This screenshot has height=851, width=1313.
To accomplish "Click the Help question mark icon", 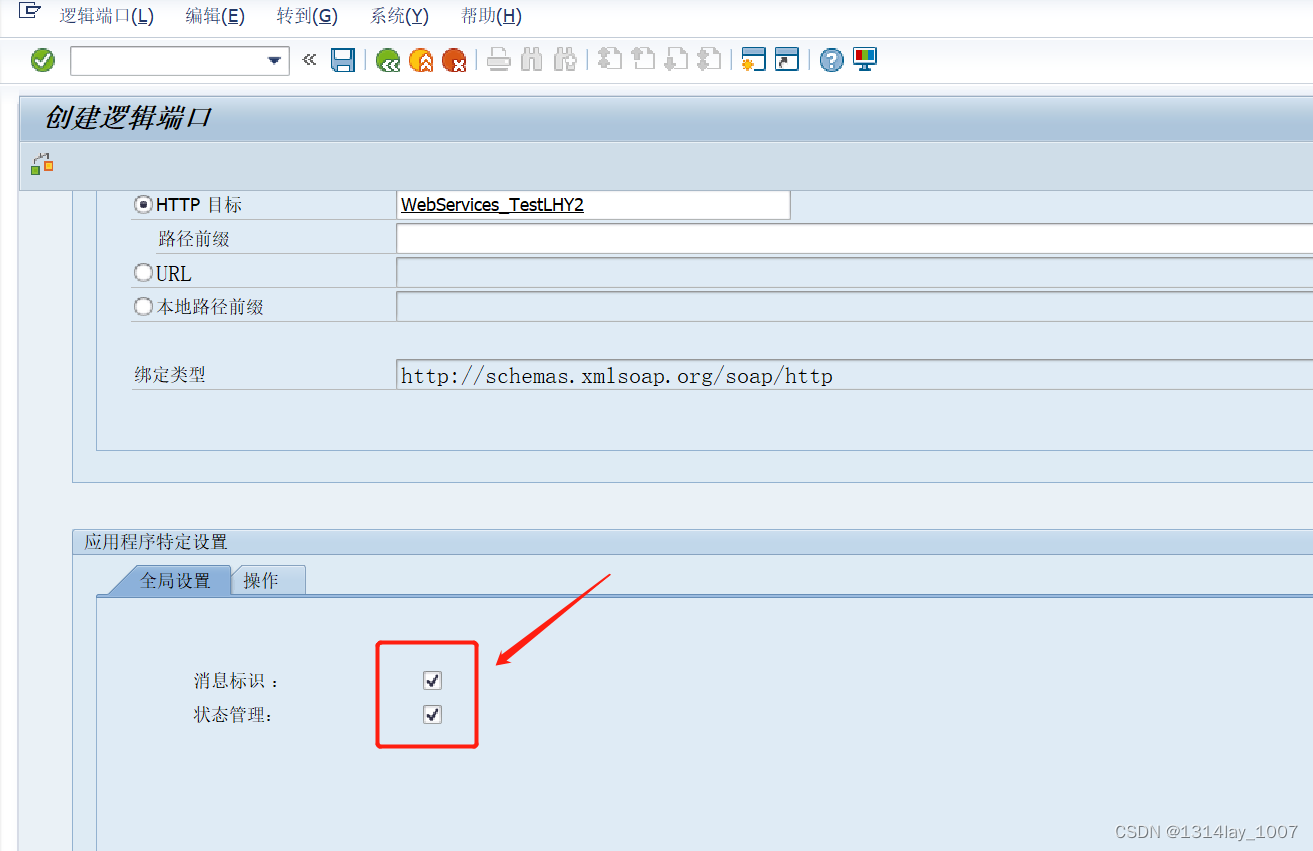I will click(832, 60).
